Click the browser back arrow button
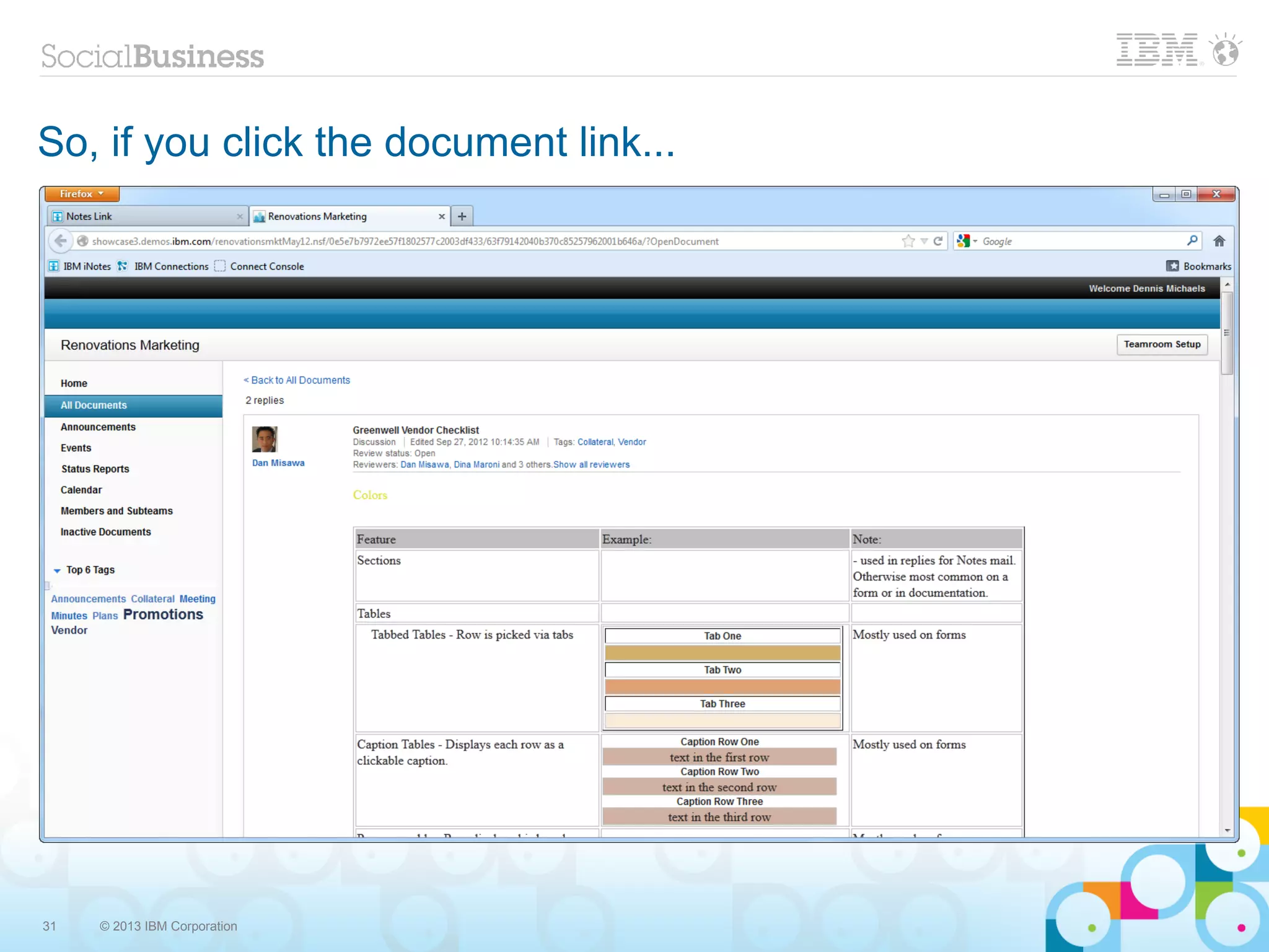 [60, 241]
